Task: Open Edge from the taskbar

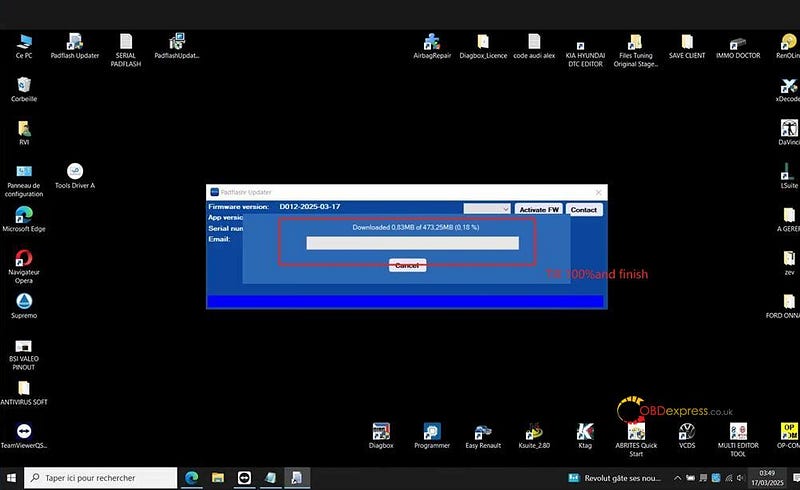Action: [192, 478]
